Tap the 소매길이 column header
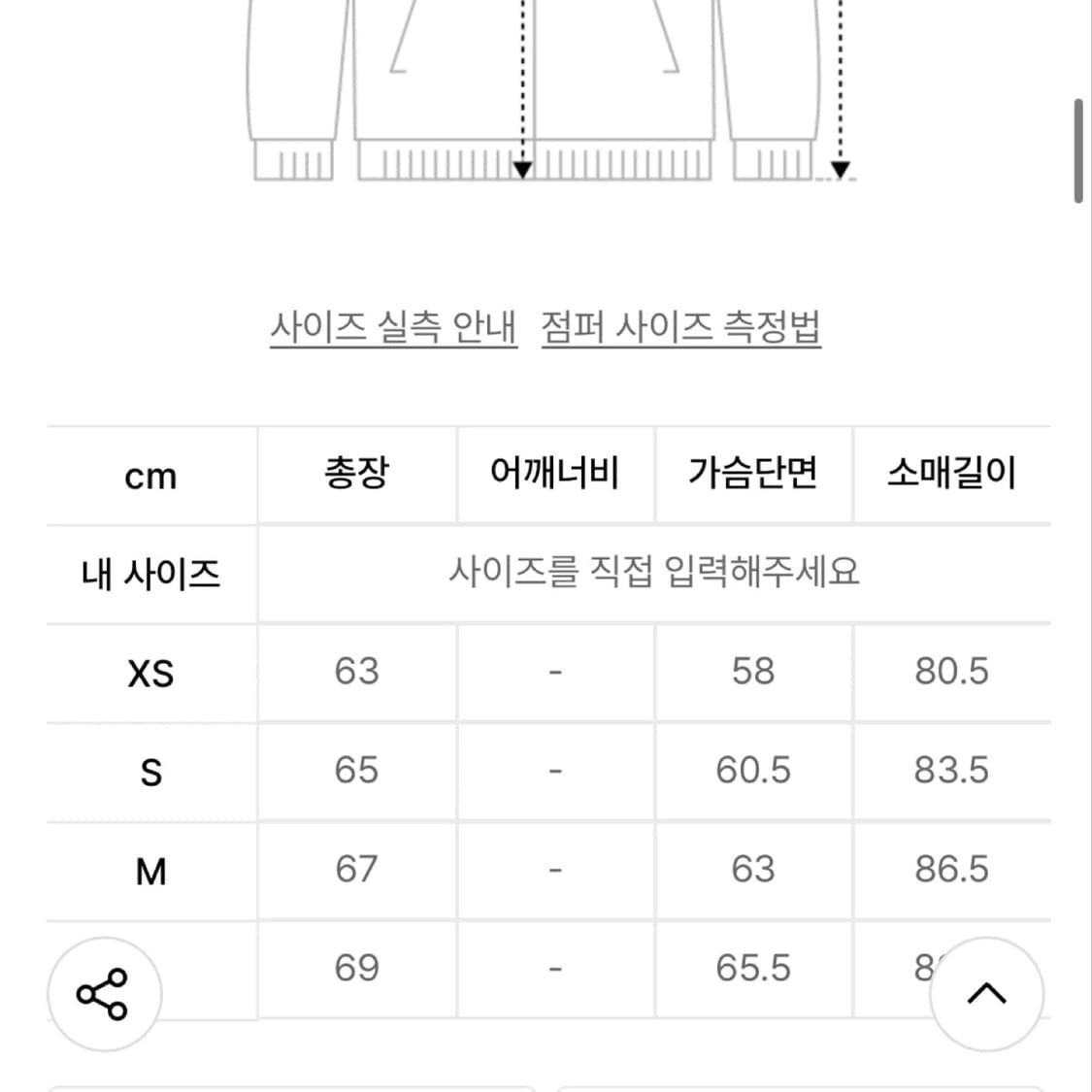The height and width of the screenshot is (1092, 1092). [953, 474]
